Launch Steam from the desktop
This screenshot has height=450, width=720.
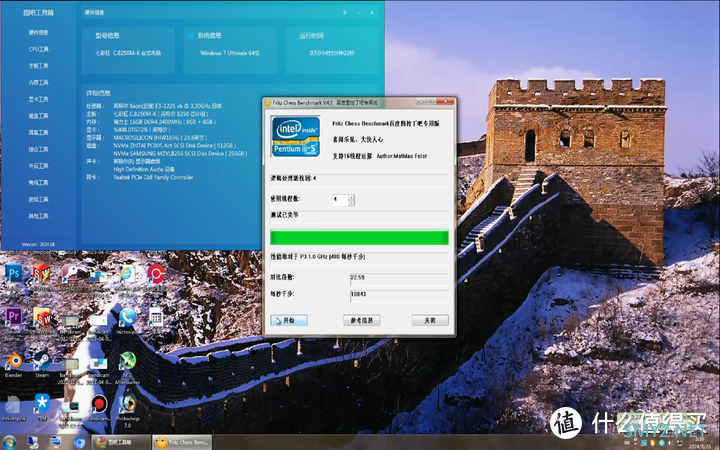[x=42, y=361]
